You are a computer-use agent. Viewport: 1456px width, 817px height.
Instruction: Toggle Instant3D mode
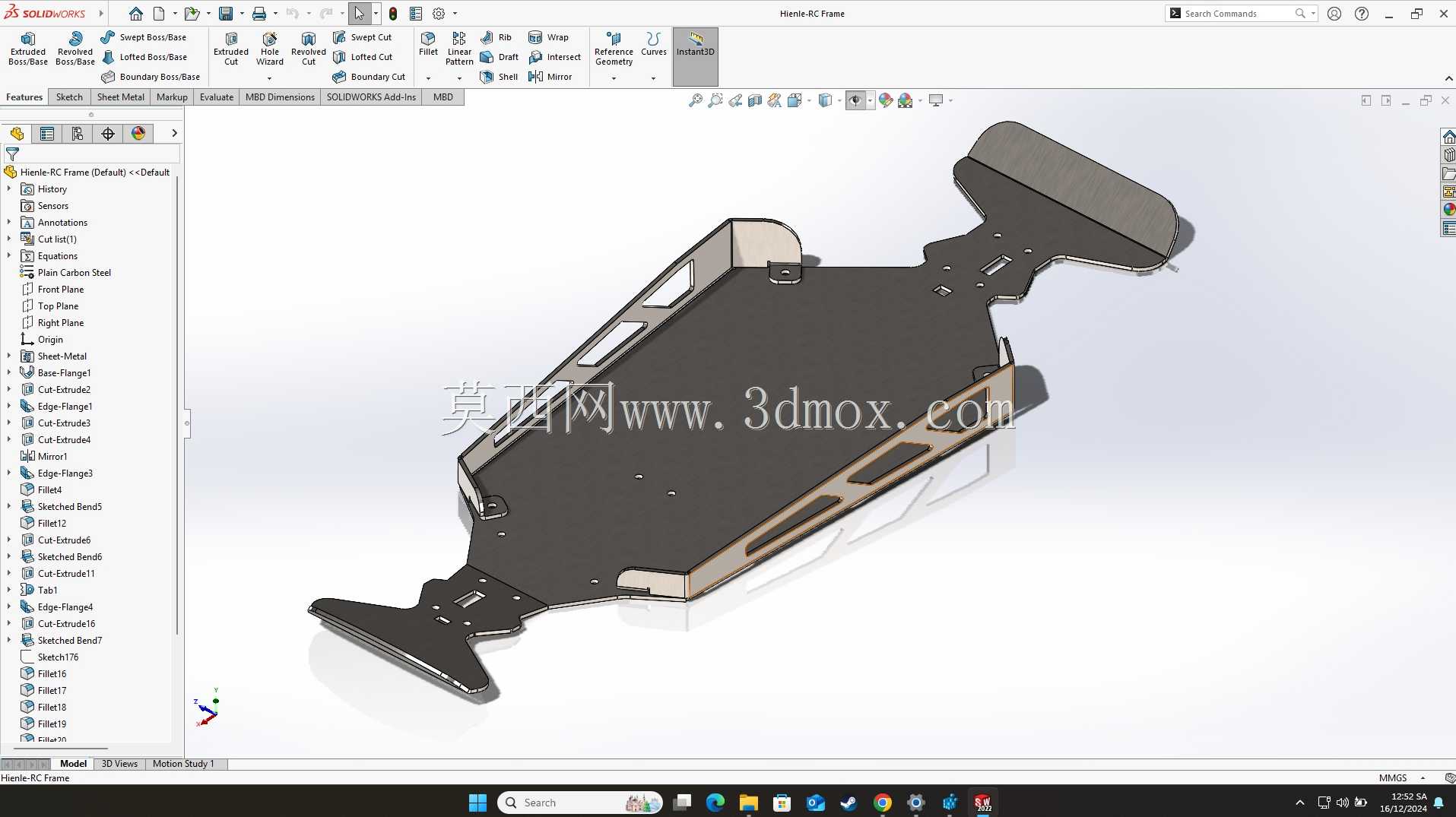(x=695, y=56)
